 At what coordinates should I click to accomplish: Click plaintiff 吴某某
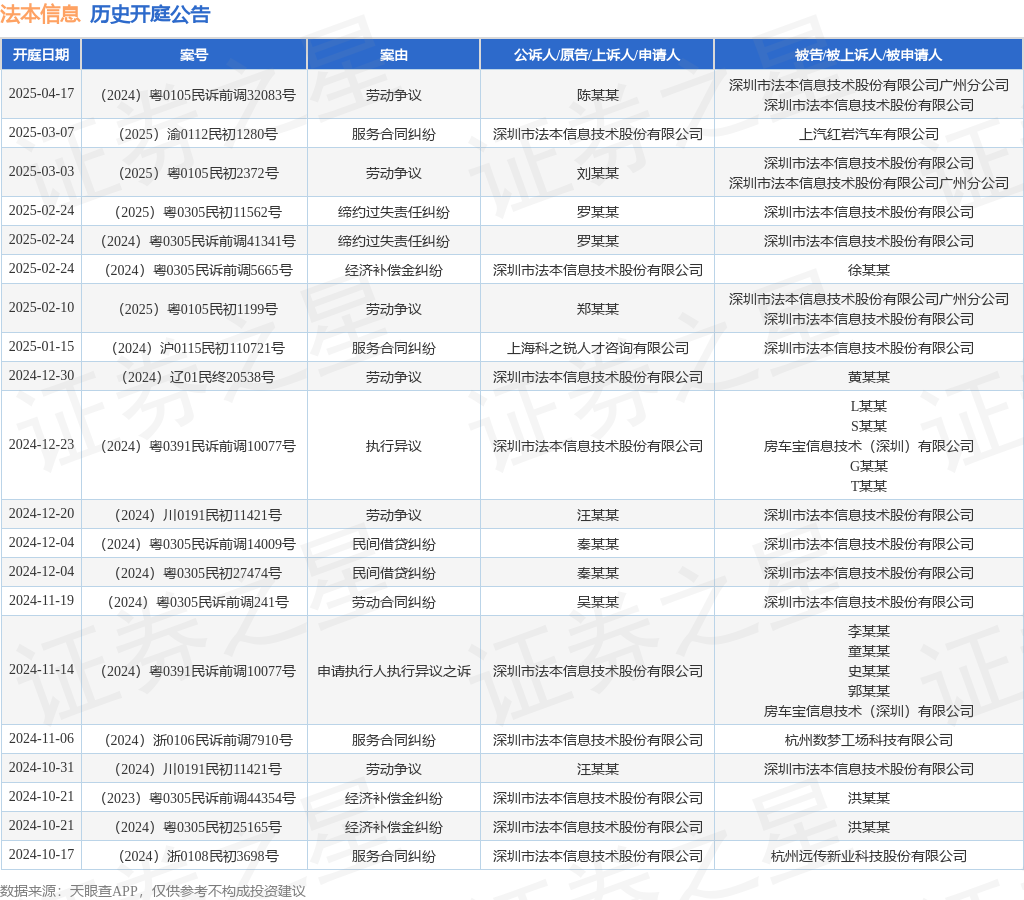click(598, 602)
